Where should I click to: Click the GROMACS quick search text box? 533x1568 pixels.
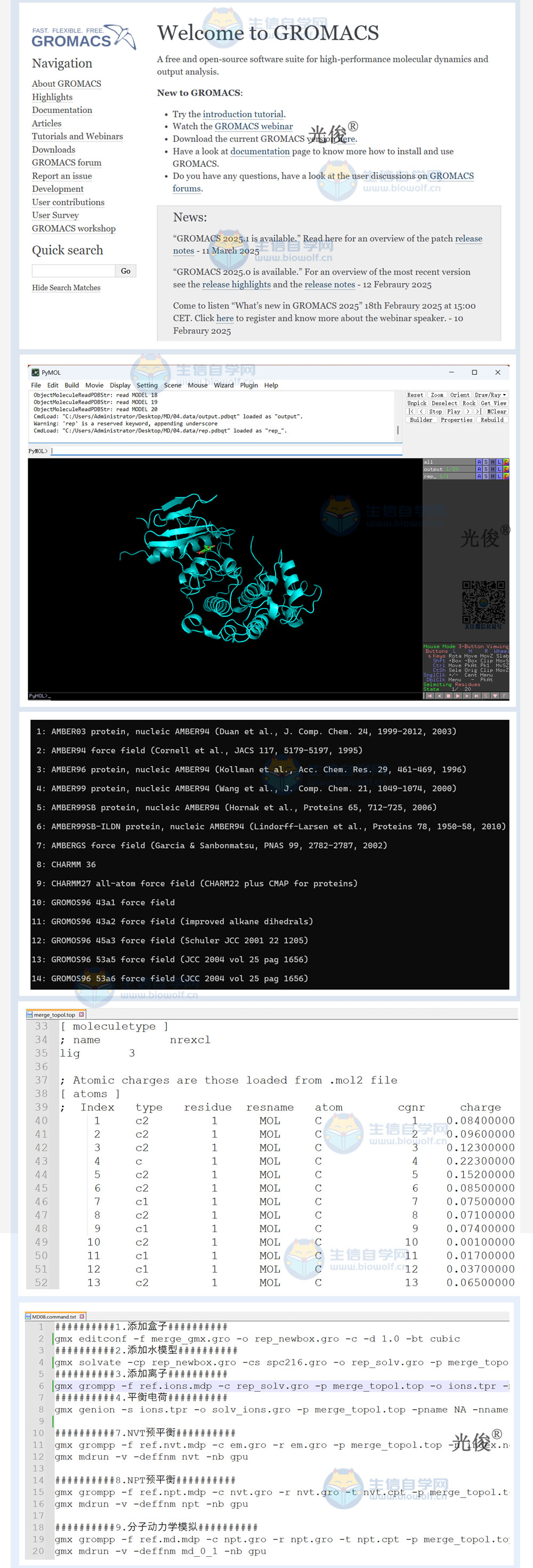coord(74,271)
